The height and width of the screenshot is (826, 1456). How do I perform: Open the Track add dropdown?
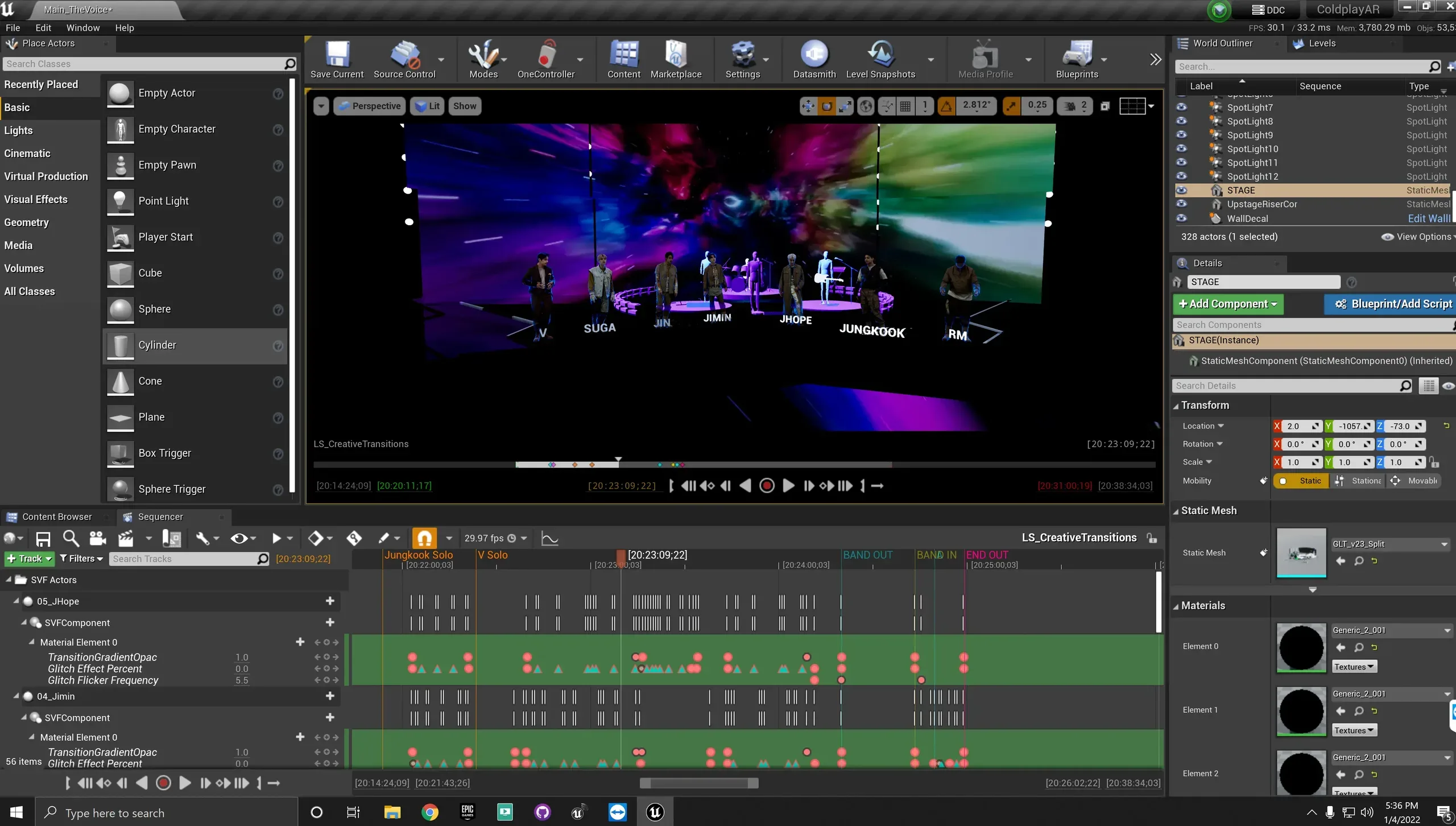(29, 559)
